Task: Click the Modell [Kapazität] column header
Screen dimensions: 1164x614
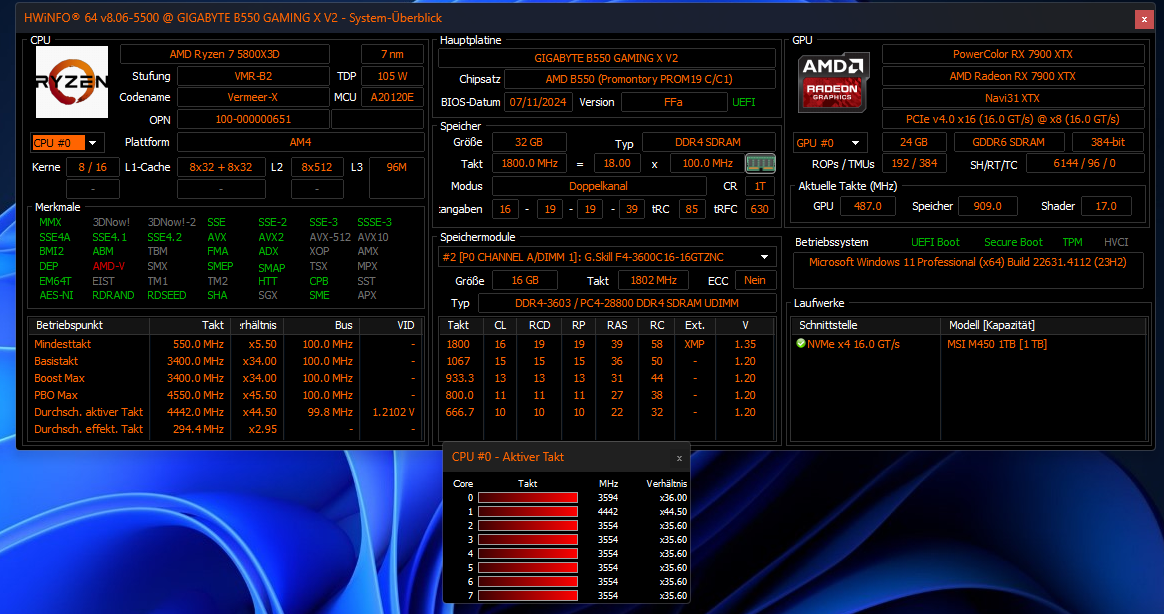Action: [x=1044, y=325]
